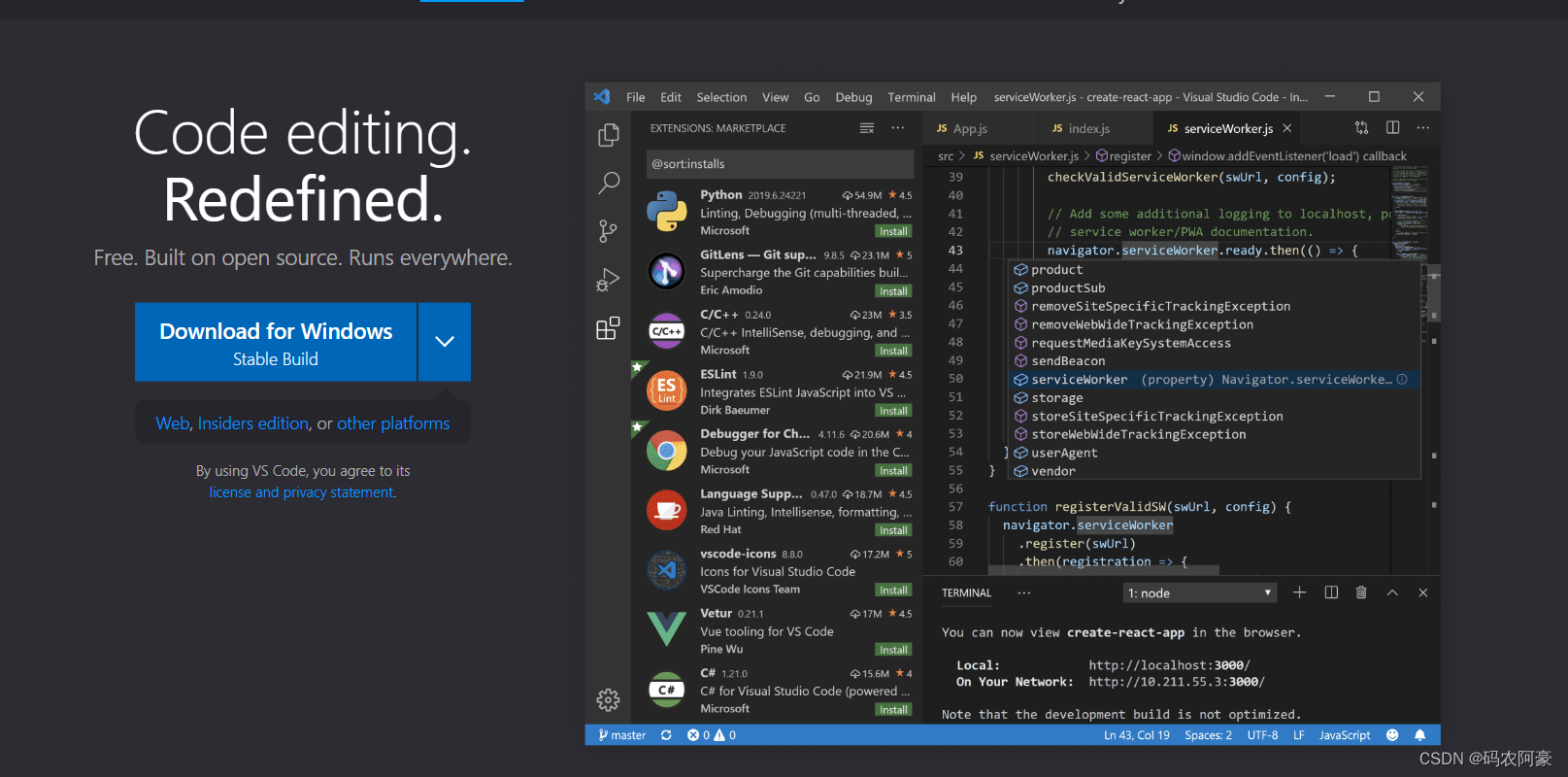Open Edit menu
This screenshot has width=1568, height=777.
click(x=671, y=97)
